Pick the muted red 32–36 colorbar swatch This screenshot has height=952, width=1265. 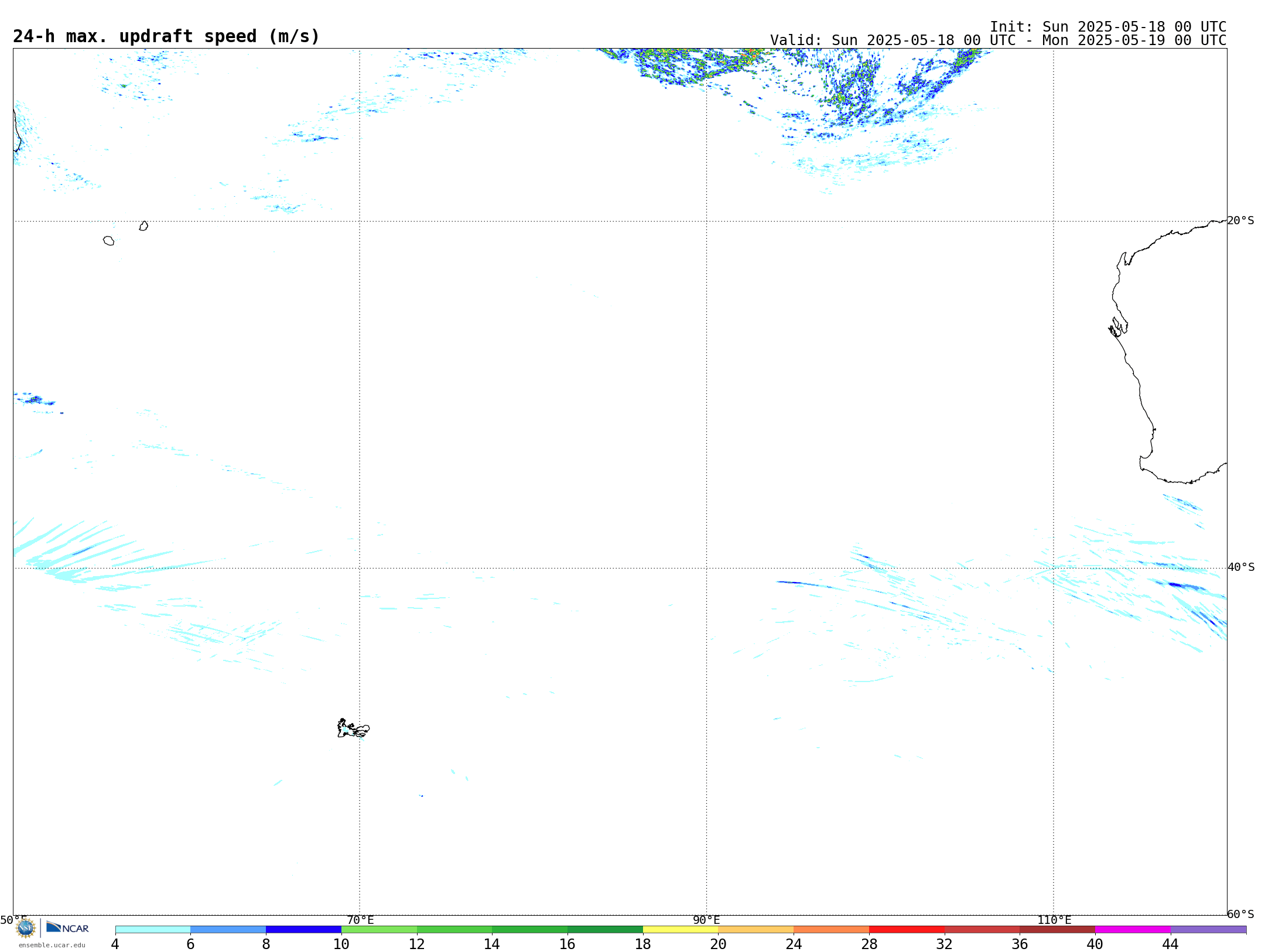pos(982,930)
